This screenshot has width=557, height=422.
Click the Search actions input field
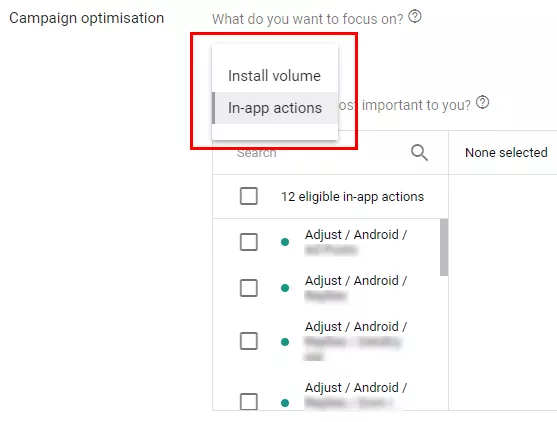pos(320,153)
